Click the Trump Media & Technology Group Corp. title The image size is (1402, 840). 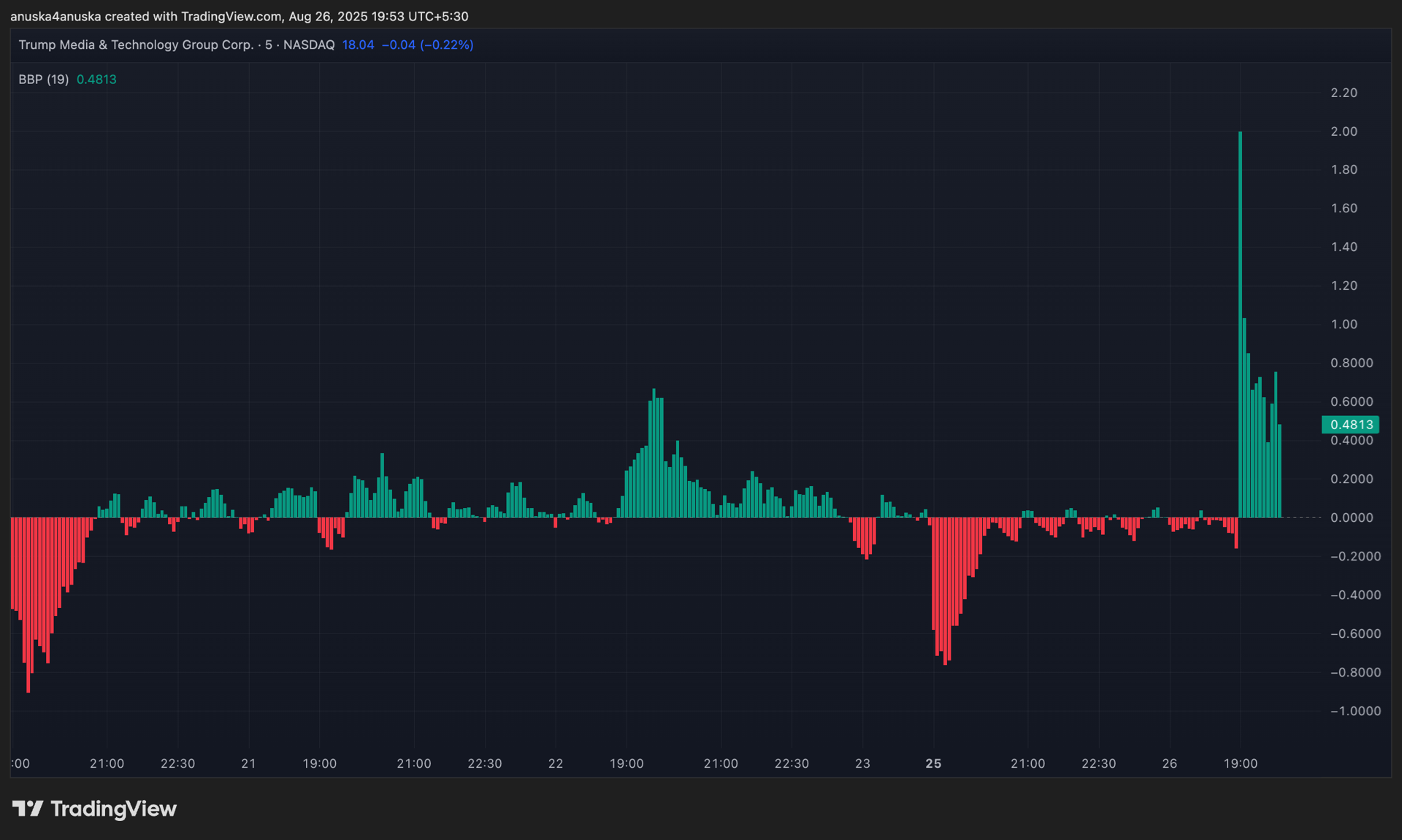click(136, 45)
